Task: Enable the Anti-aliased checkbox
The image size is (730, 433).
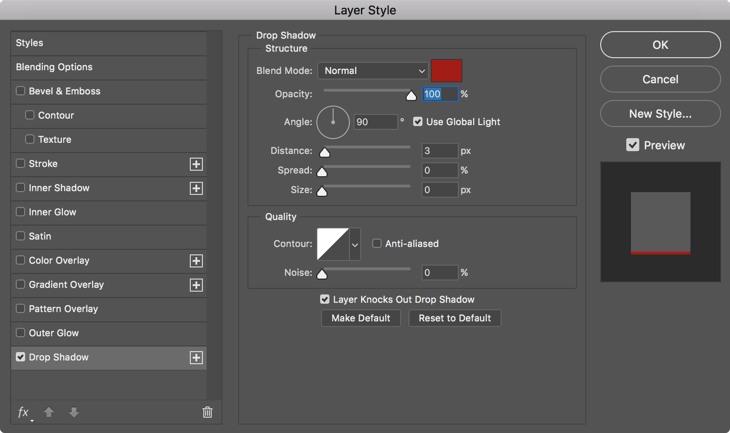Action: [x=377, y=243]
